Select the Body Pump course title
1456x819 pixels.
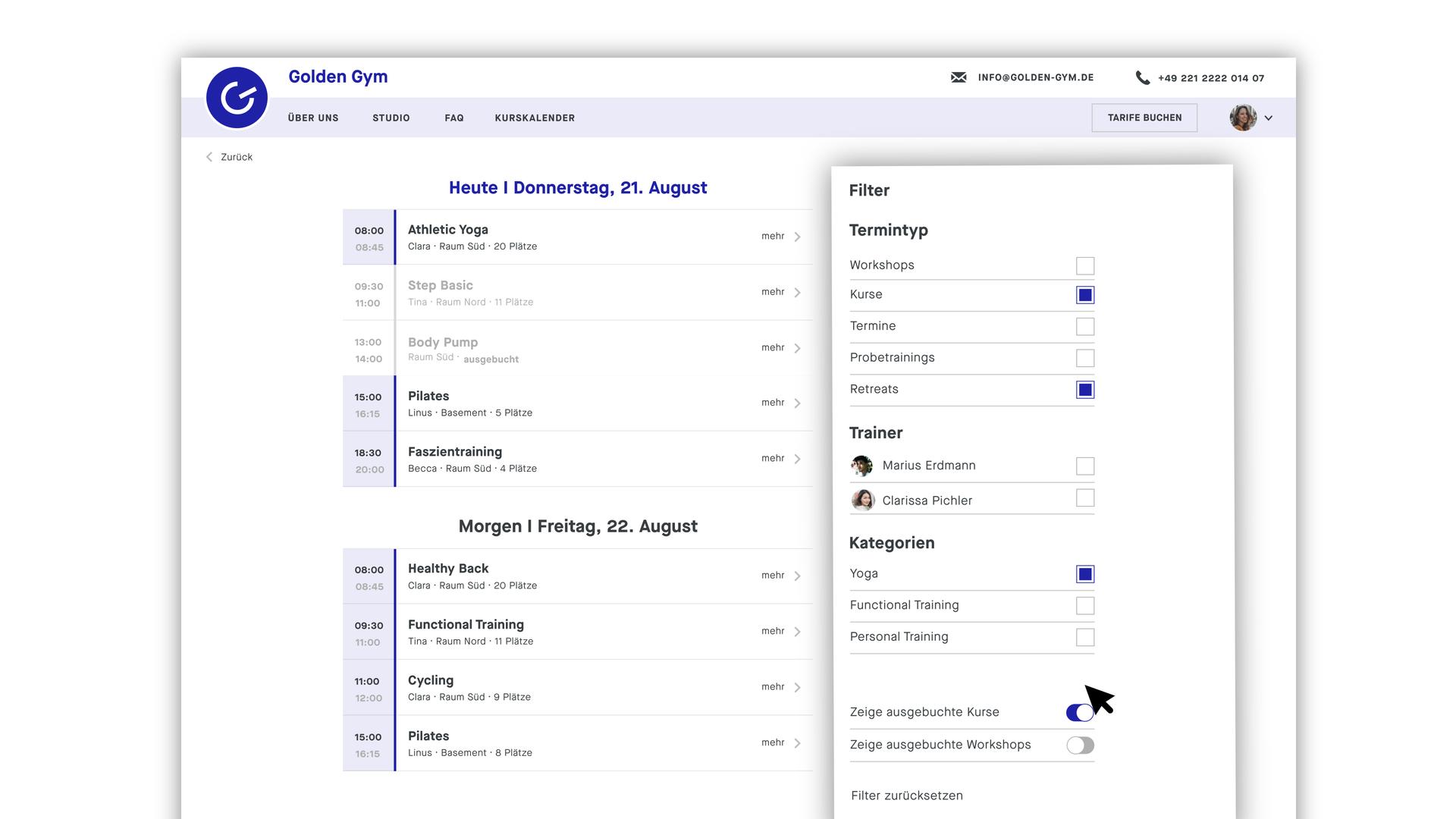[x=443, y=342]
